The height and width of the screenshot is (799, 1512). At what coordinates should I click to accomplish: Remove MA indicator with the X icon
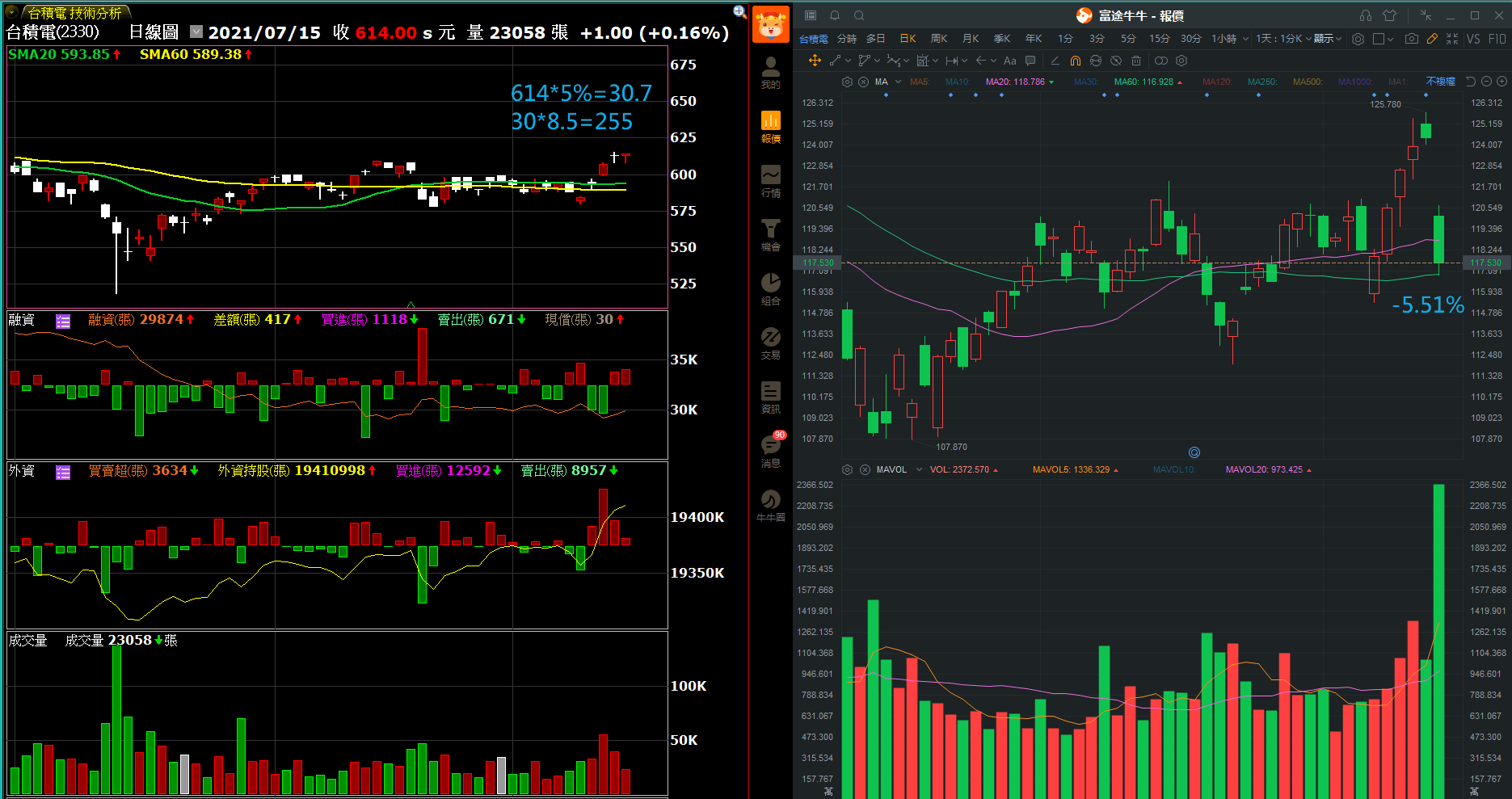tap(863, 82)
